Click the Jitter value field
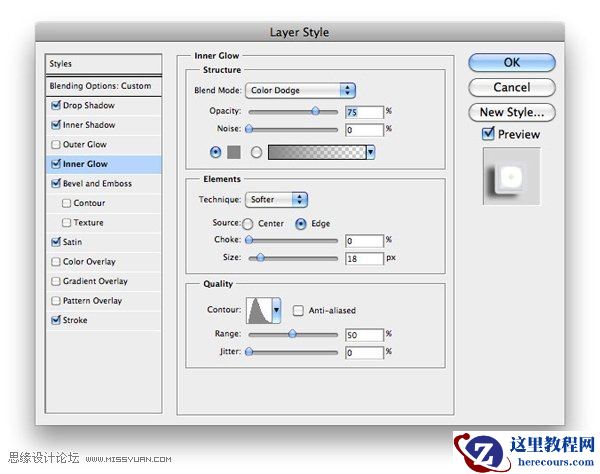 click(364, 353)
